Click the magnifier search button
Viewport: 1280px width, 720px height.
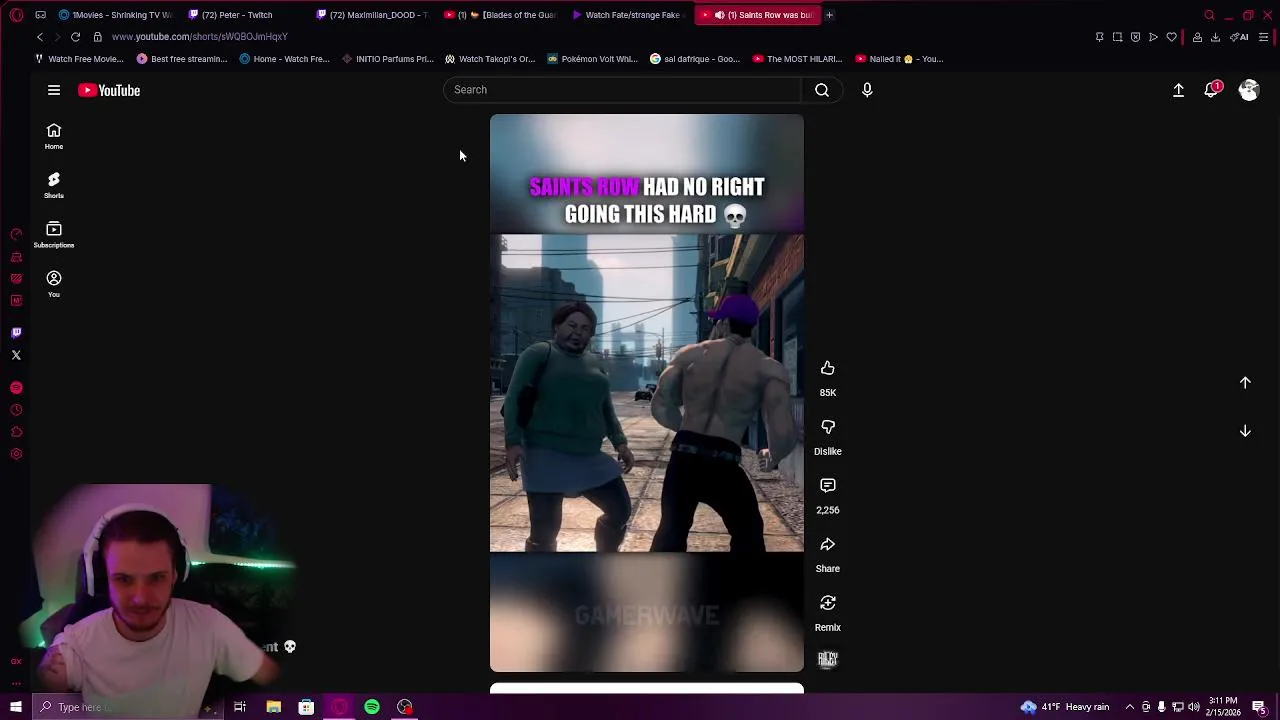[x=822, y=90]
